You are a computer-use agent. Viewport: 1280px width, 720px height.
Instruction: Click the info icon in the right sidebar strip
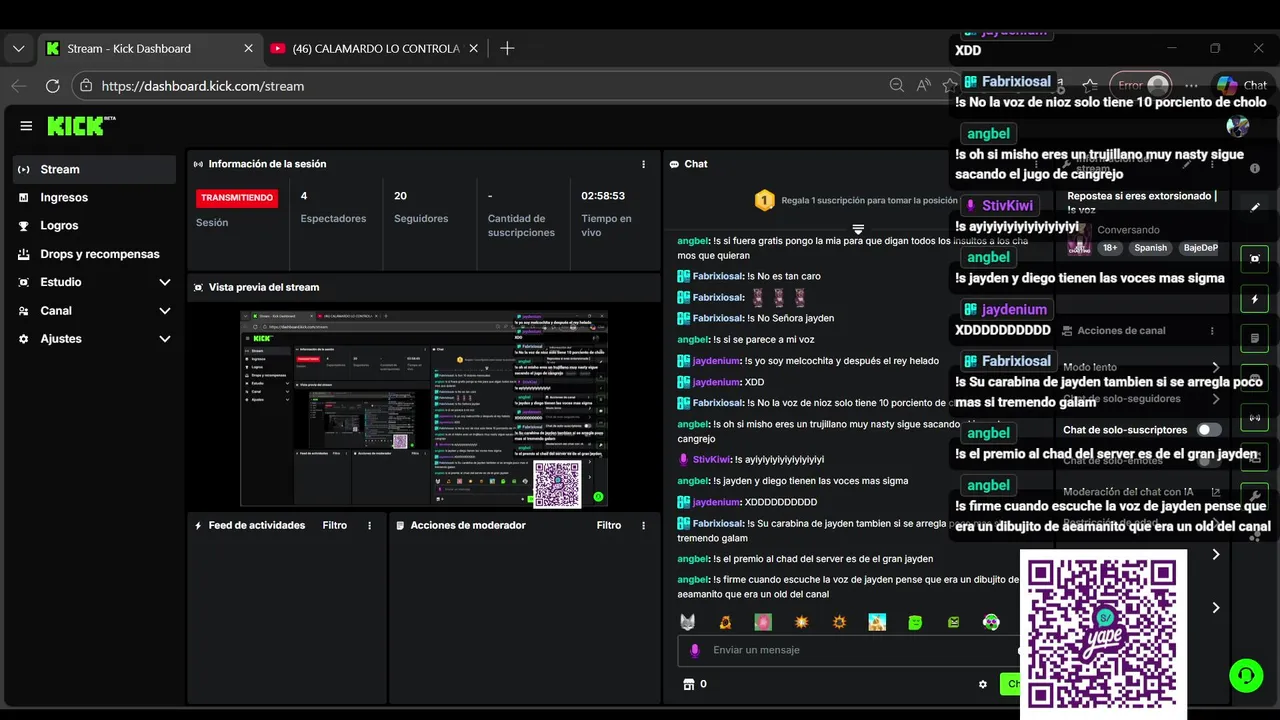1255,169
